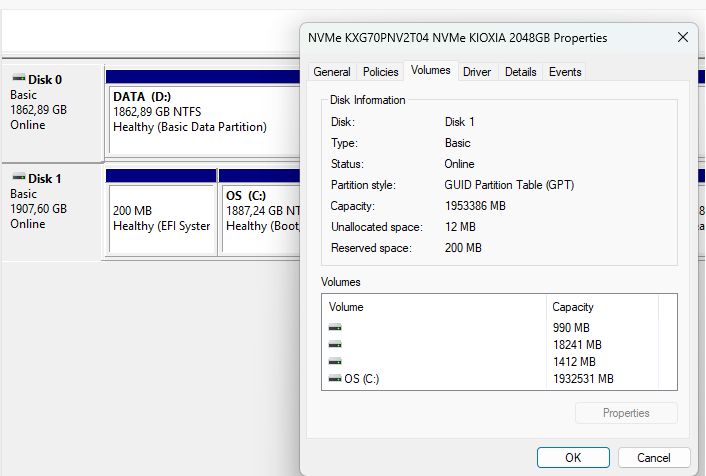Close the KIOXIA Properties dialog
This screenshot has width=706, height=476.
[683, 37]
